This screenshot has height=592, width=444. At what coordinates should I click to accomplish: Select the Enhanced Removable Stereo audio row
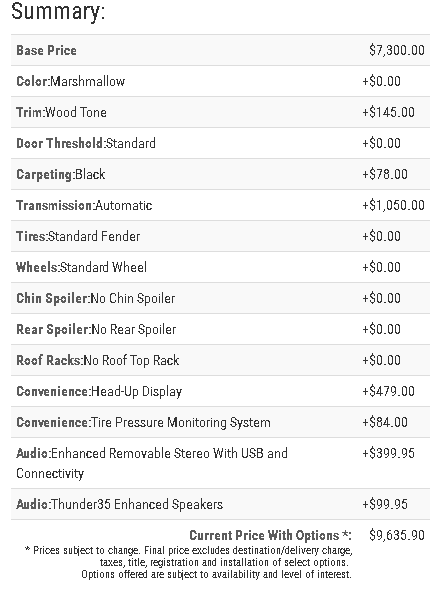(220, 463)
